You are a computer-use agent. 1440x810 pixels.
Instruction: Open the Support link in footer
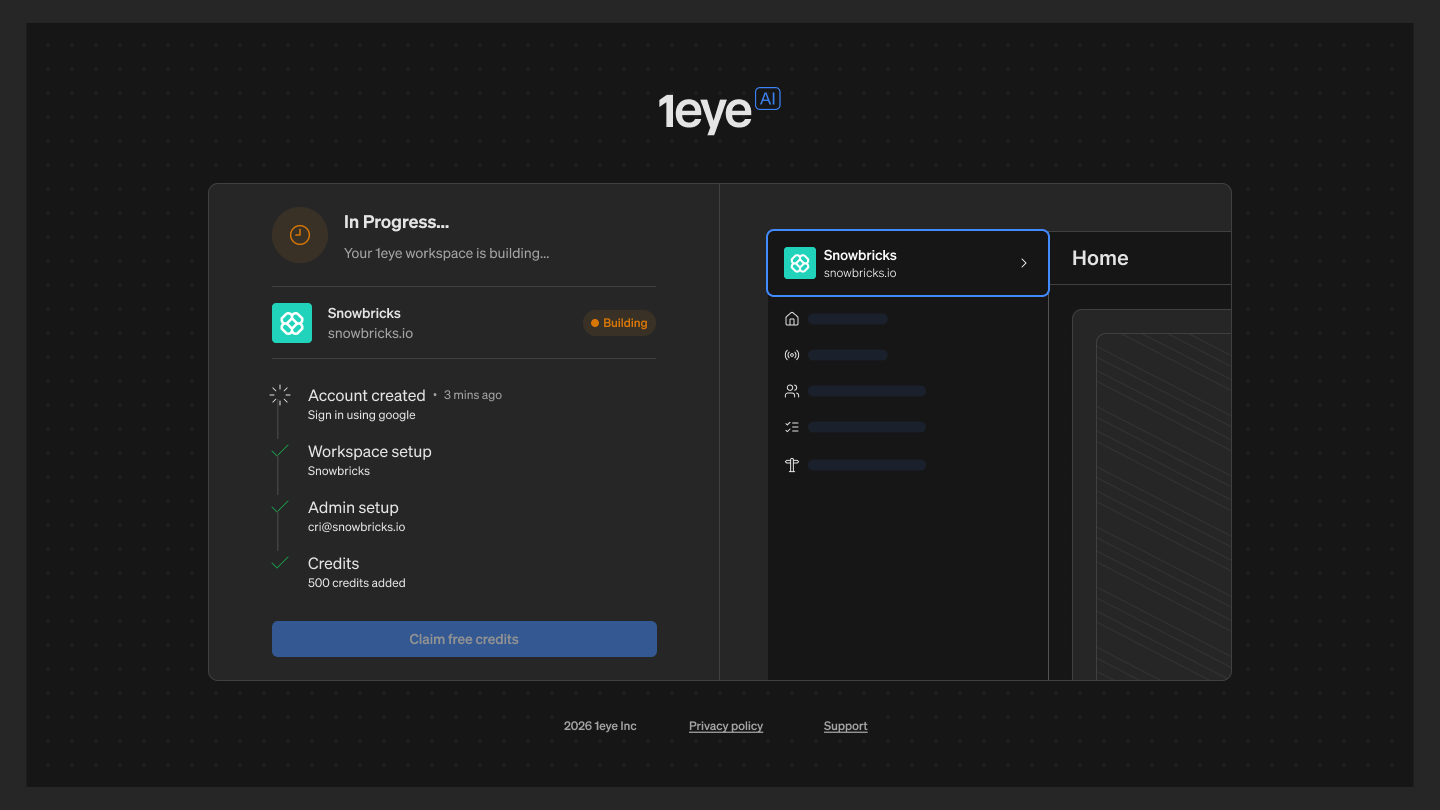pyautogui.click(x=846, y=726)
